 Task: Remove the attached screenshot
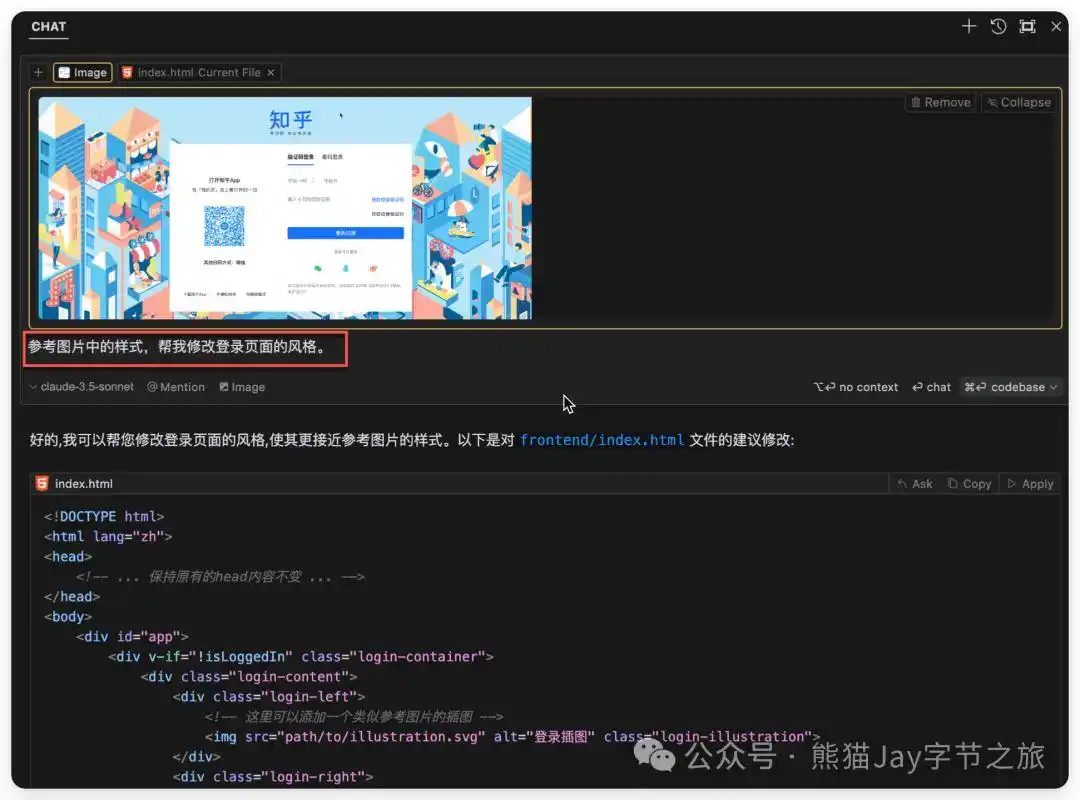939,102
